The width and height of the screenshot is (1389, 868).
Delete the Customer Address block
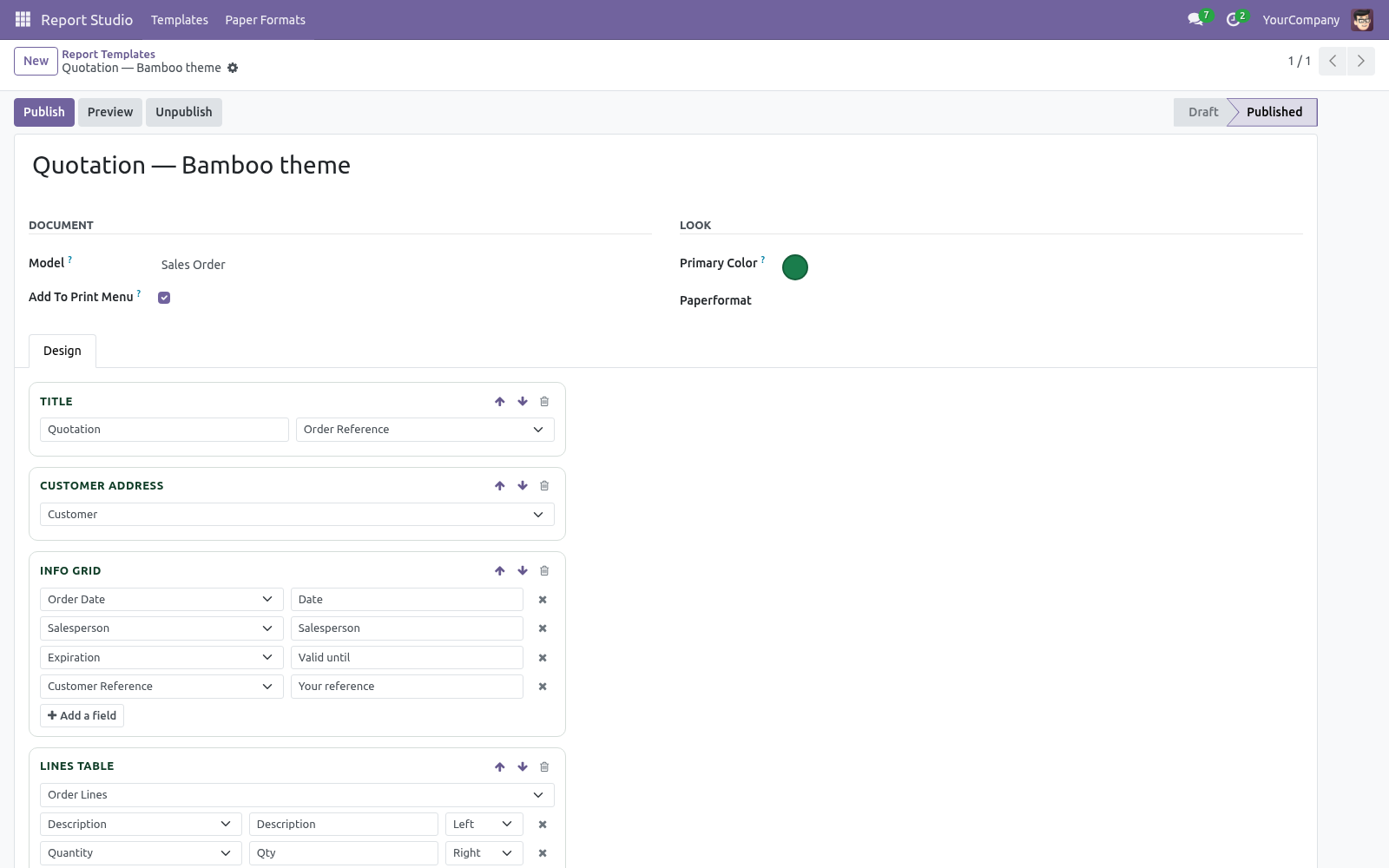point(544,485)
